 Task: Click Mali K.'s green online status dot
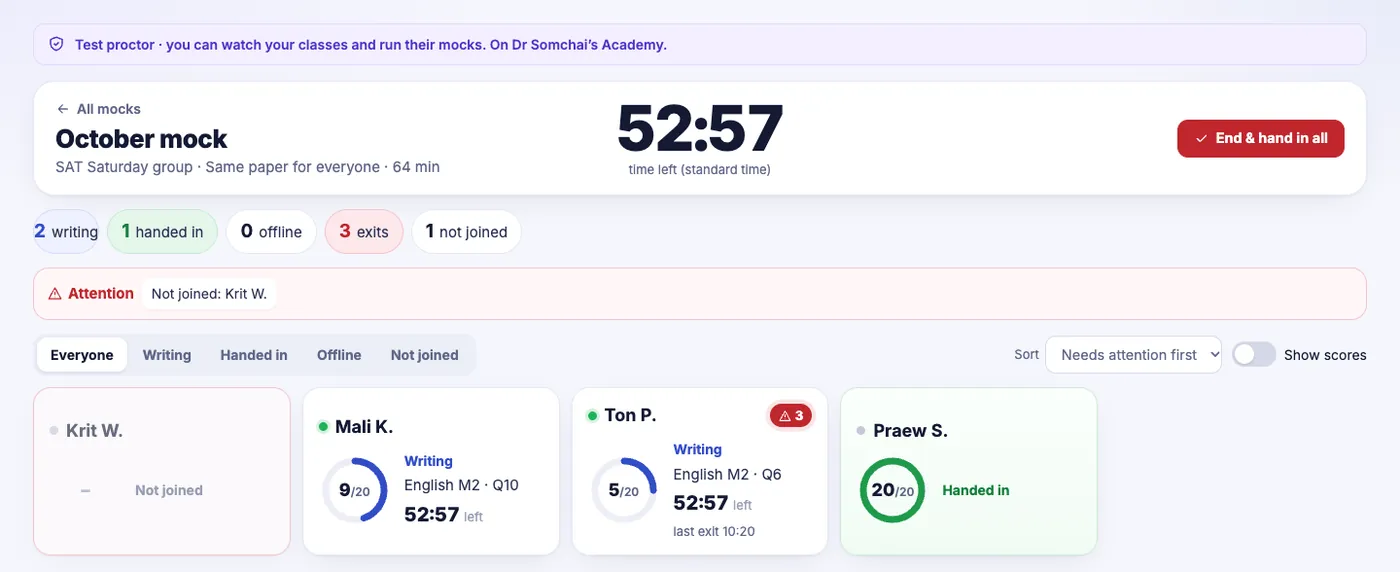coord(323,427)
